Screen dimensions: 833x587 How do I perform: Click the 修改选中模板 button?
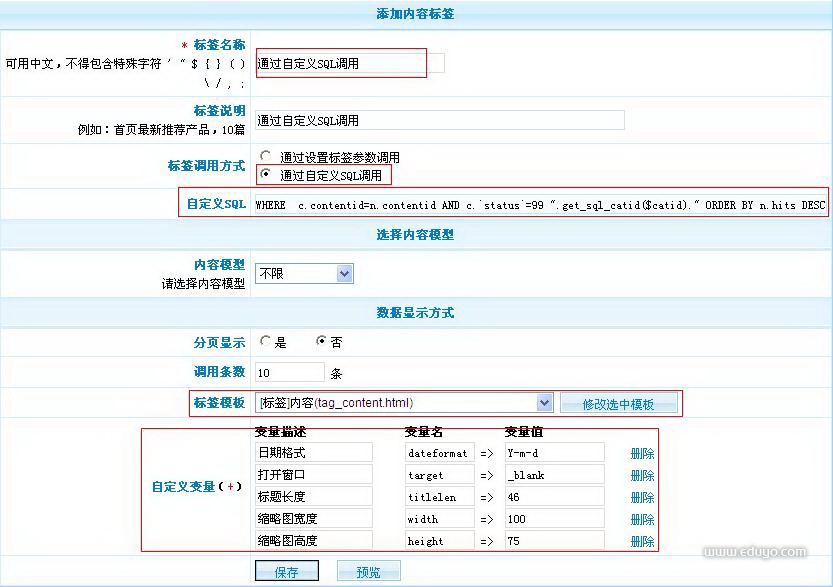pos(619,404)
